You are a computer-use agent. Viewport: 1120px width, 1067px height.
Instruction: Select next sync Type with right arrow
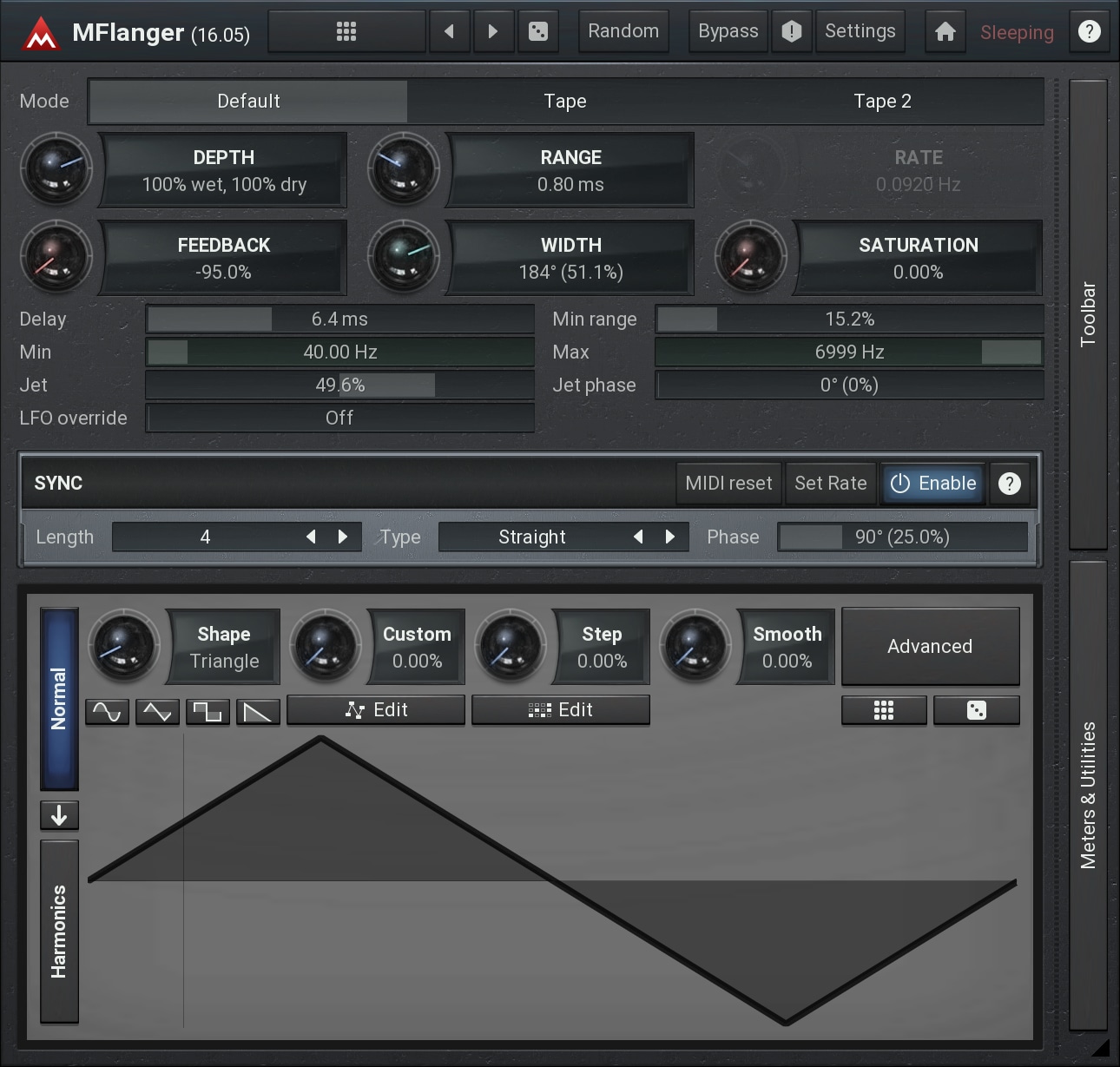(x=670, y=537)
